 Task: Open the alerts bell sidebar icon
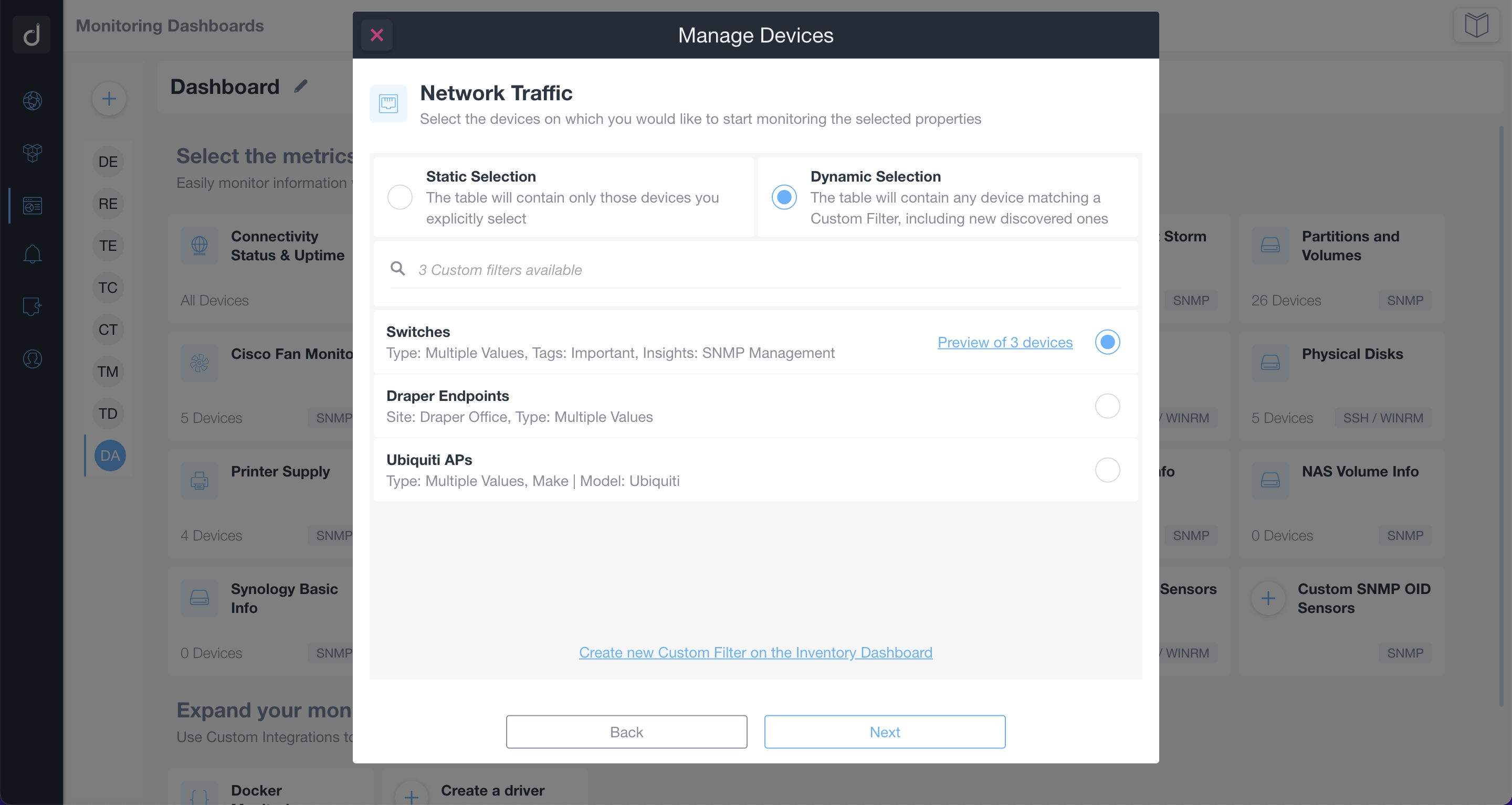(32, 254)
